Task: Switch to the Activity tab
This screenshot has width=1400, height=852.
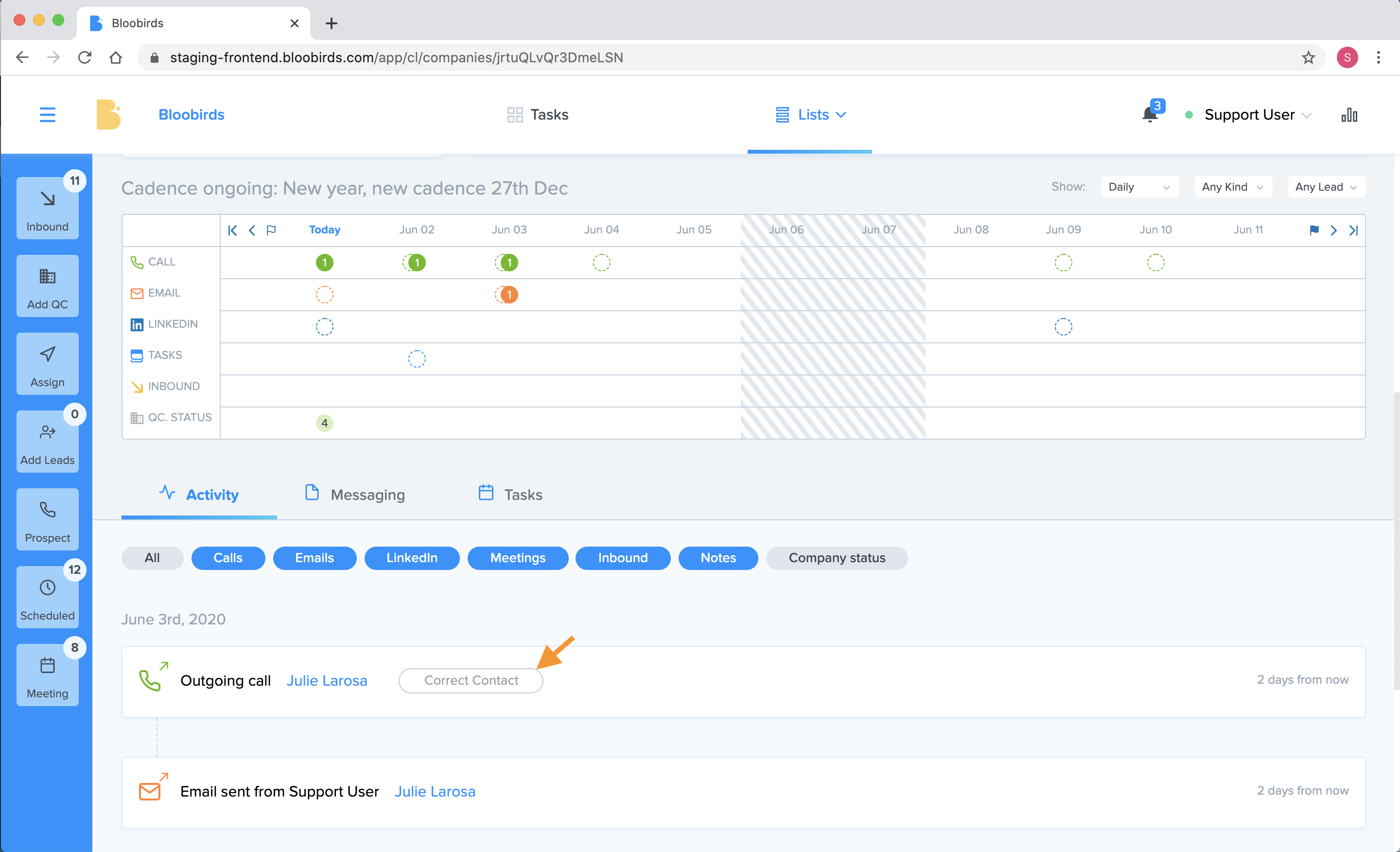Action: point(199,495)
